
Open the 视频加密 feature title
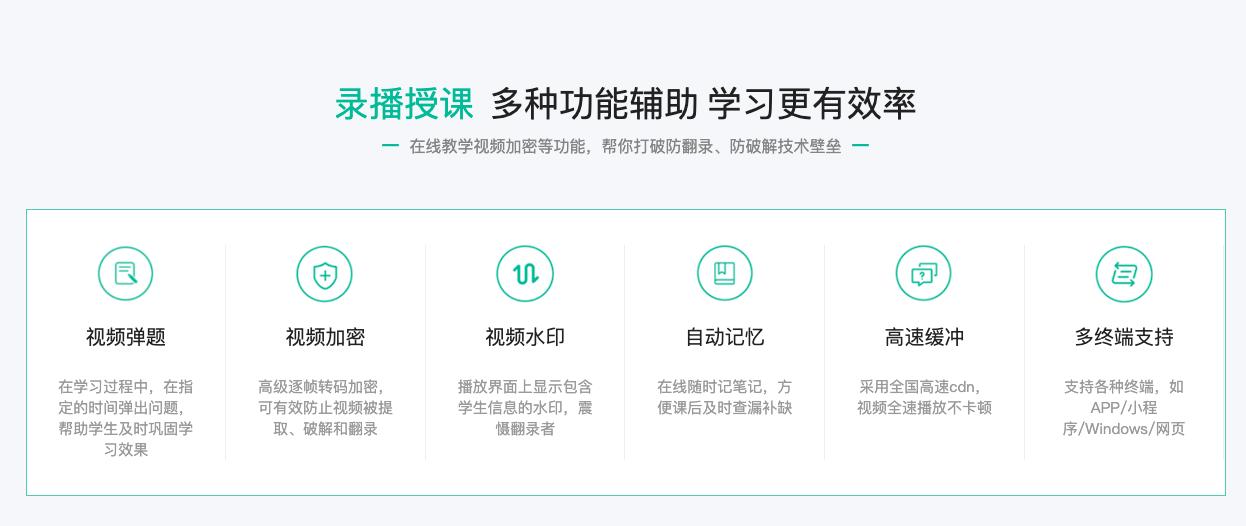[x=325, y=337]
